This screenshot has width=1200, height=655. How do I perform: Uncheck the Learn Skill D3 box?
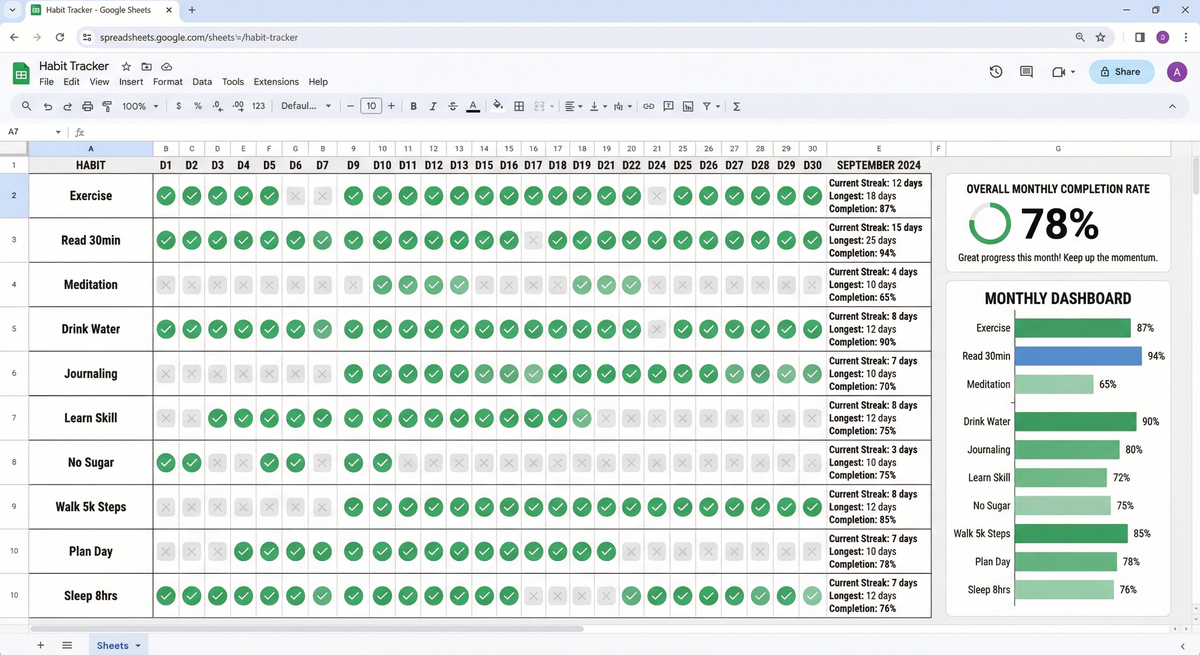click(217, 418)
